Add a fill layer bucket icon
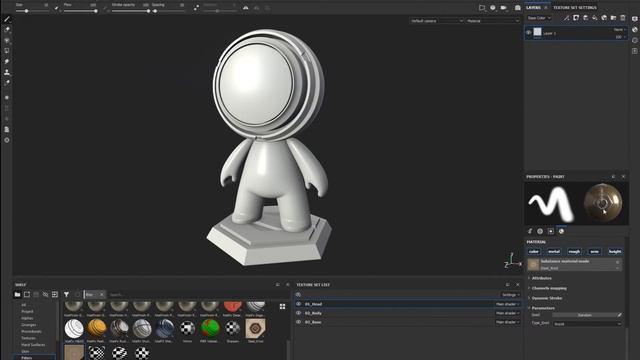Screen dimensions: 640x360 (x=595, y=18)
